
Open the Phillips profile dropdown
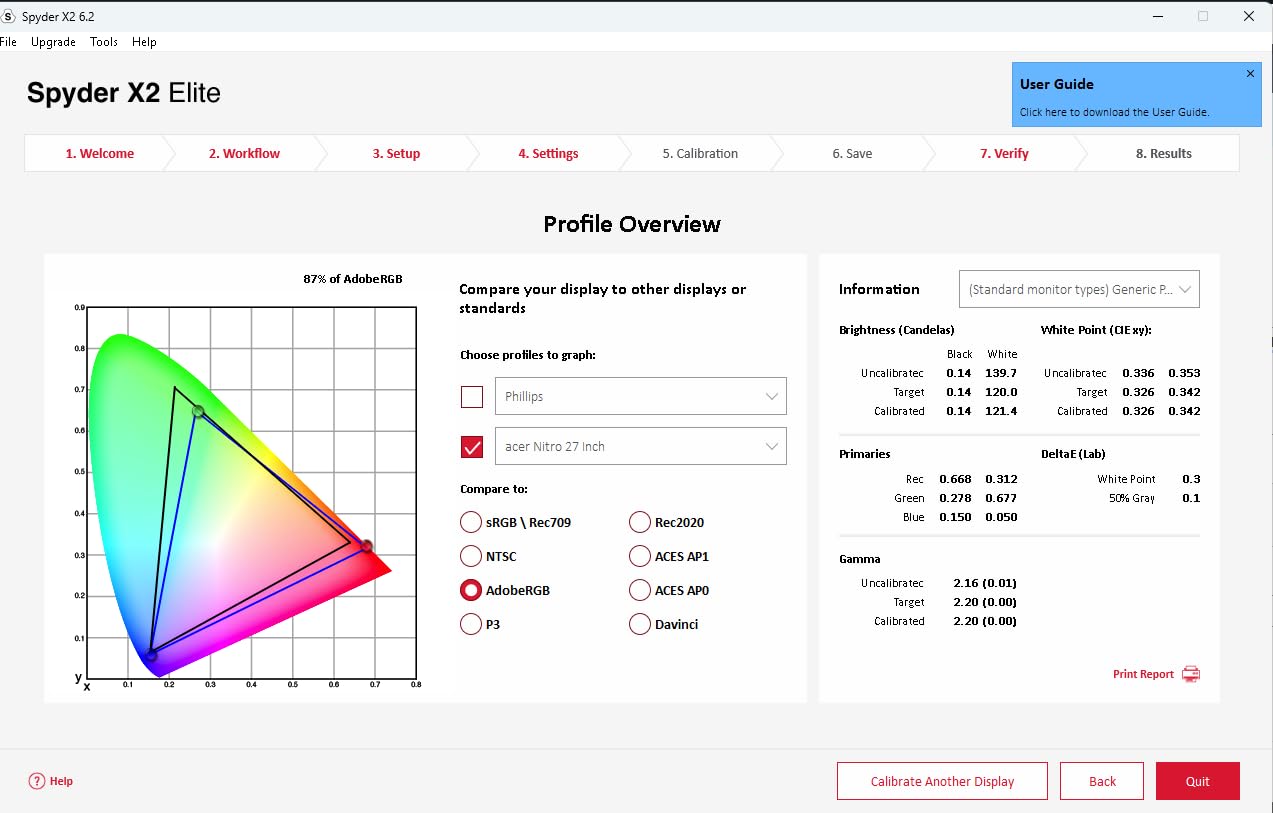tap(640, 396)
